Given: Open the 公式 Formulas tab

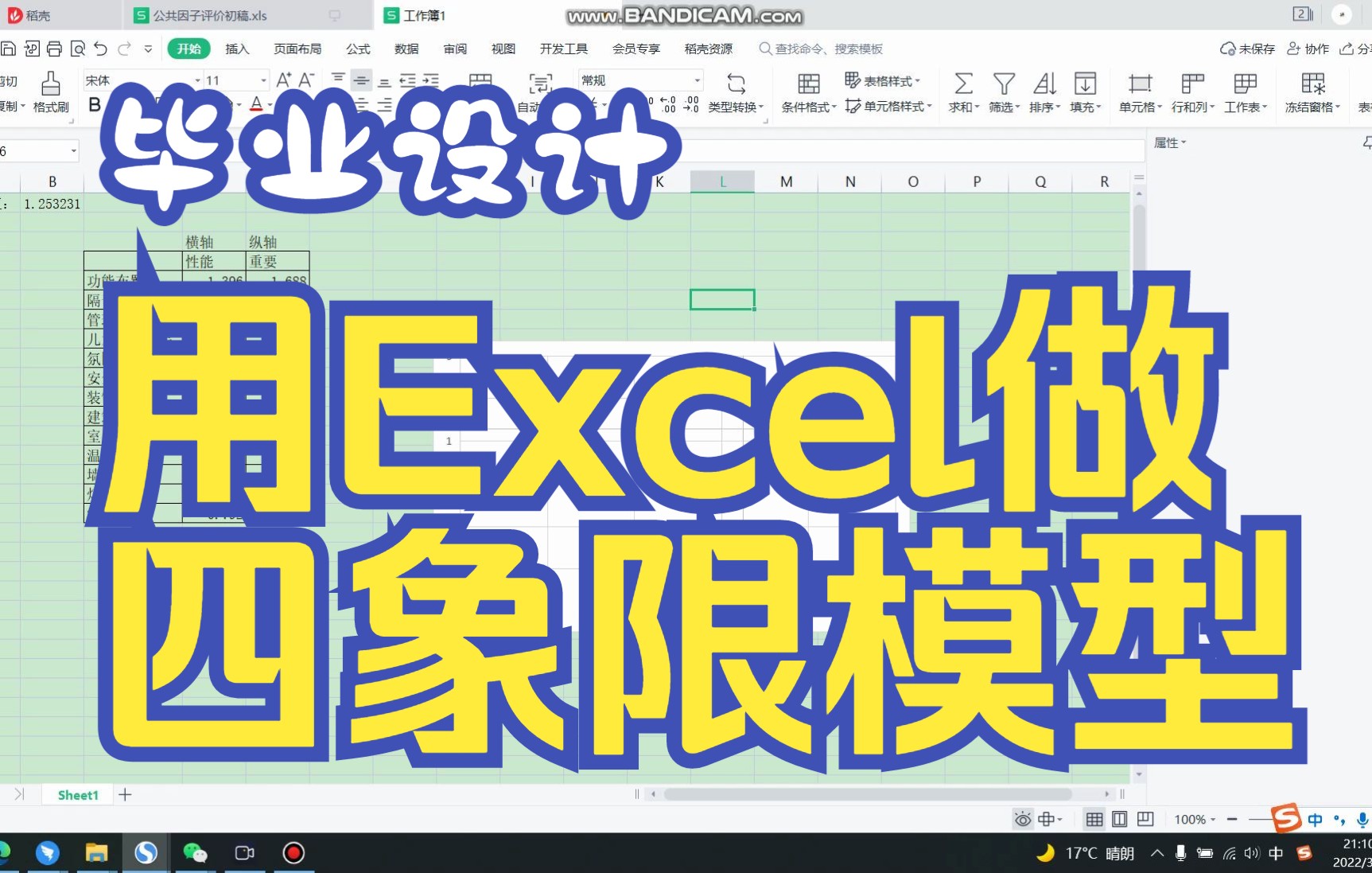Looking at the screenshot, I should click(358, 49).
